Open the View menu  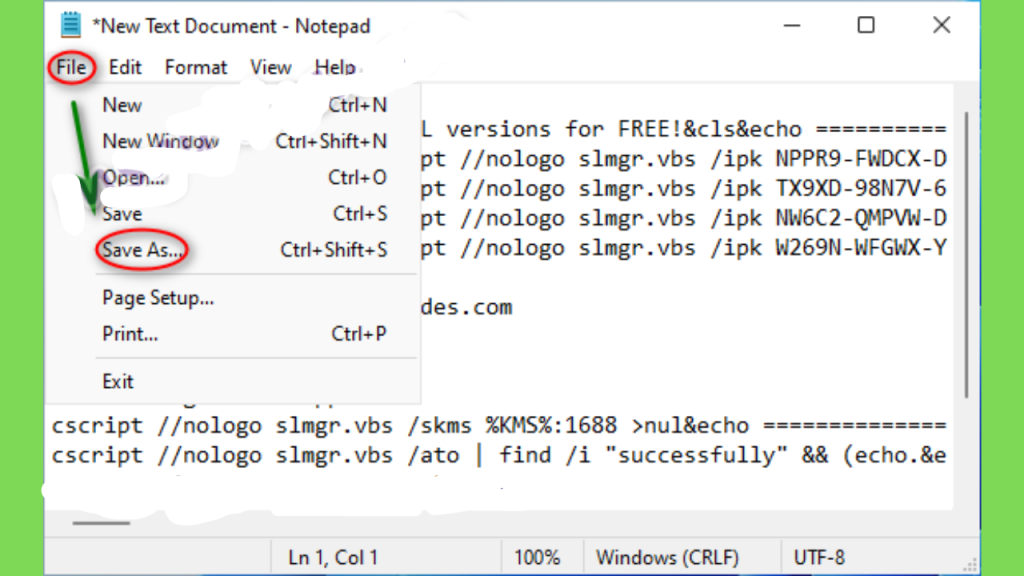pyautogui.click(x=270, y=67)
